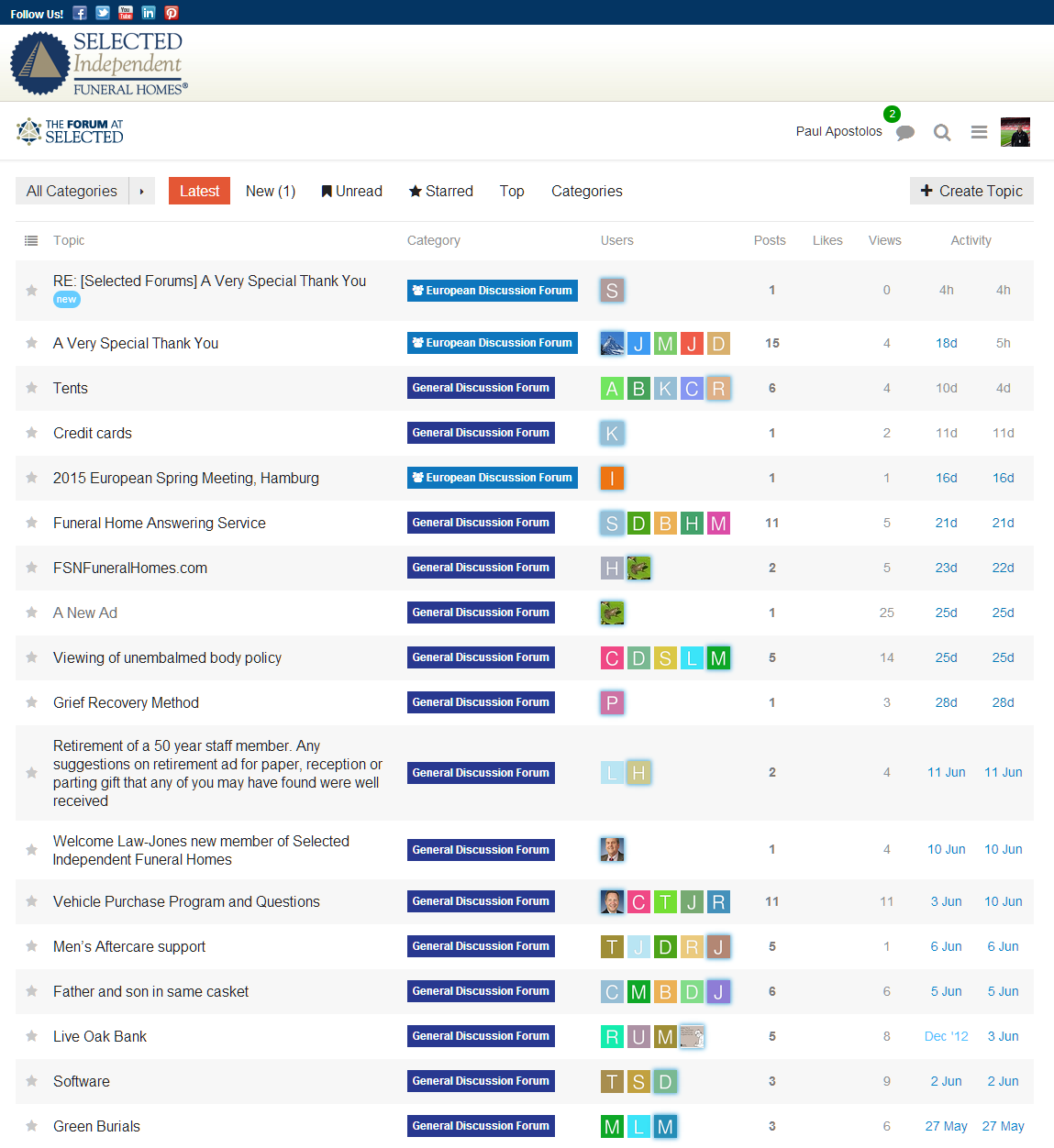
Task: Open the 'Viewing of unembalmed body policy' topic
Action: (x=167, y=657)
